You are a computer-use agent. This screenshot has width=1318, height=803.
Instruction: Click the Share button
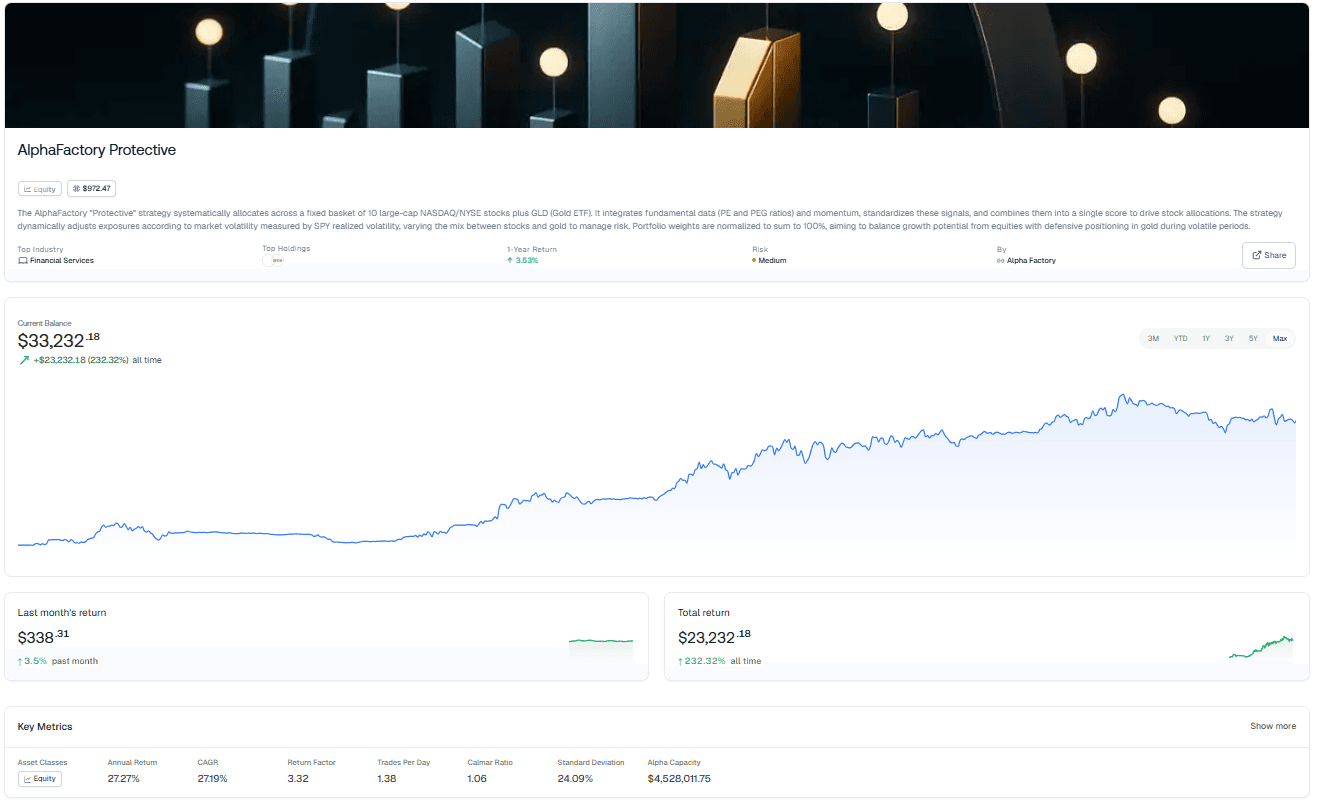(x=1269, y=255)
